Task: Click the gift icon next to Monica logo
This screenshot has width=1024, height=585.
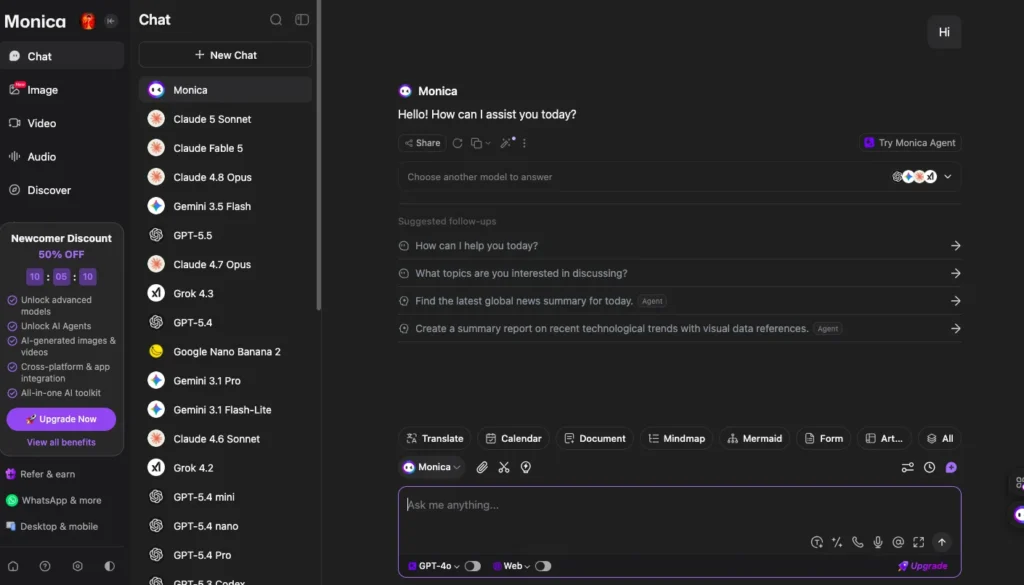Action: (88, 21)
